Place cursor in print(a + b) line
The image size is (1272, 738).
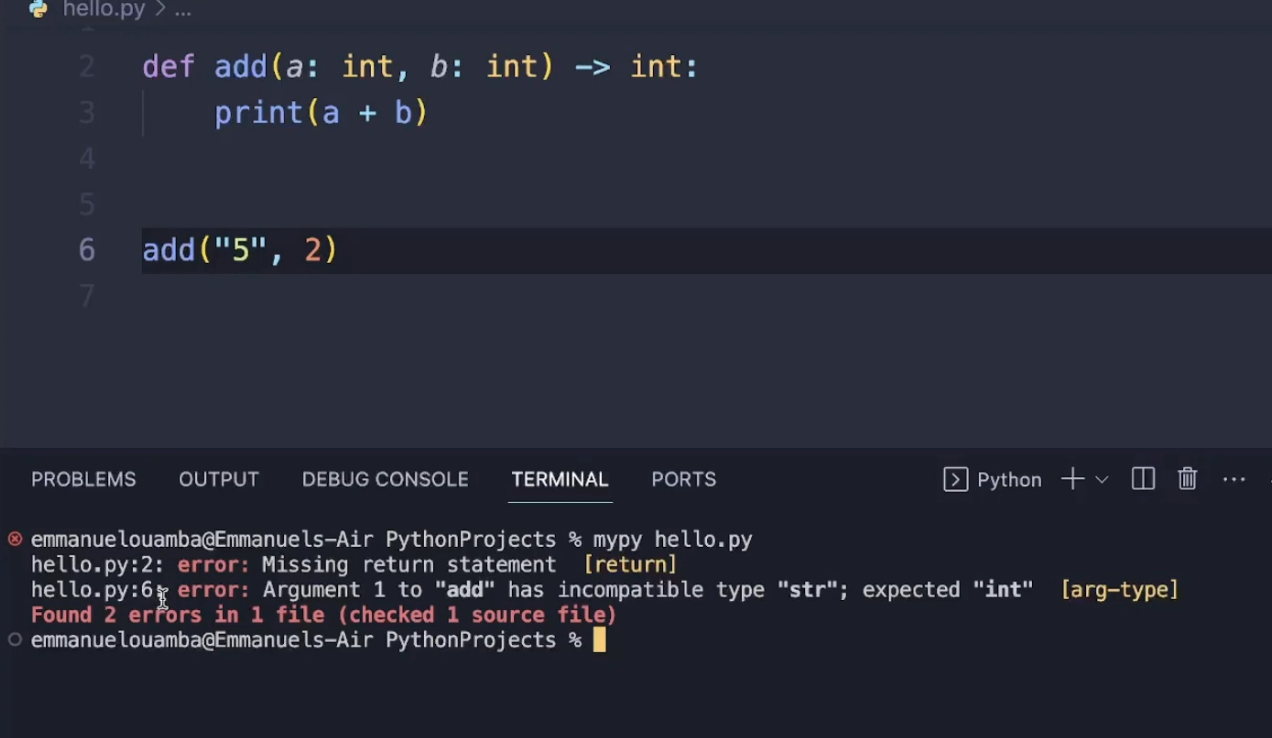tap(320, 113)
